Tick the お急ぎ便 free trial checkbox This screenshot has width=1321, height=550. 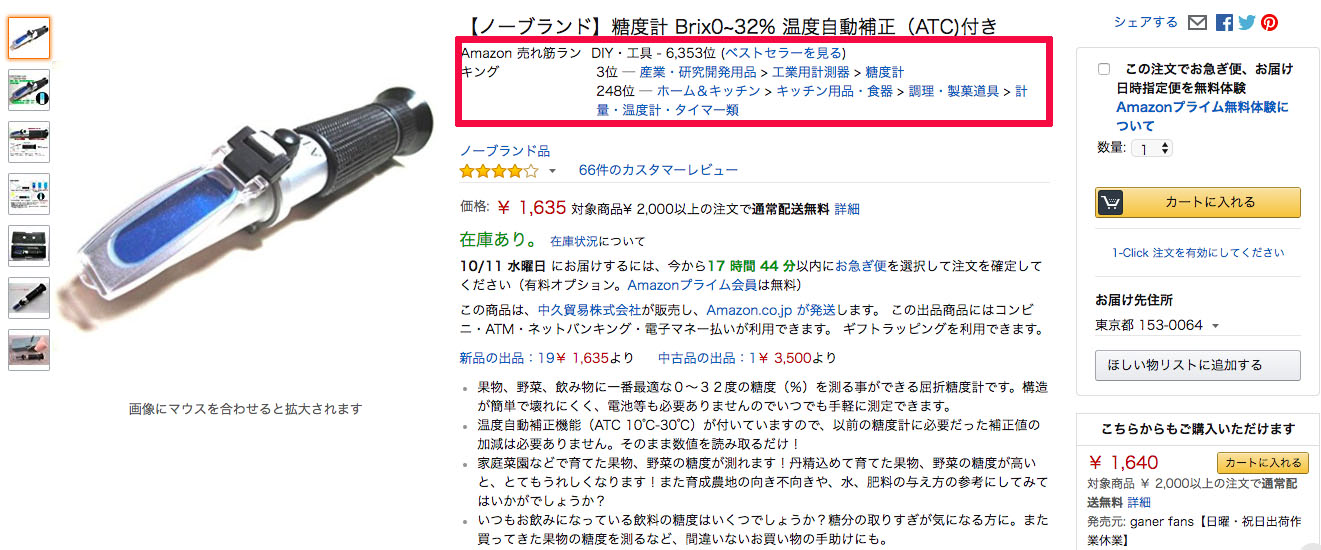[x=1104, y=69]
